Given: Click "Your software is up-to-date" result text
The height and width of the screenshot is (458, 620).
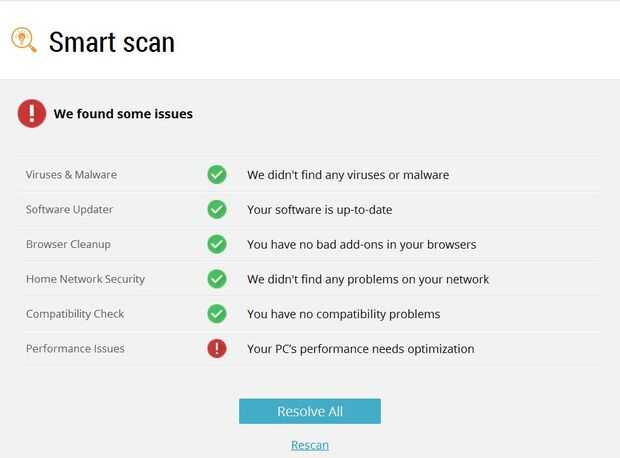Looking at the screenshot, I should tap(321, 210).
